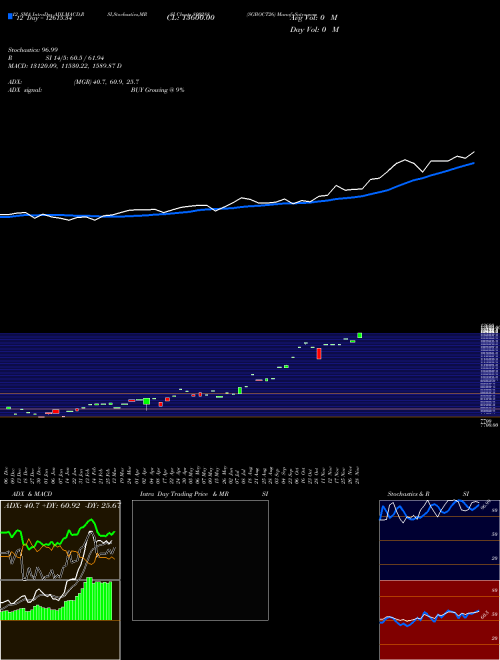Select the 'ADX: 40.7 +DY: 60.92 -DY: 25.67' header
Viewport: 500px width, 660px height.
62,505
